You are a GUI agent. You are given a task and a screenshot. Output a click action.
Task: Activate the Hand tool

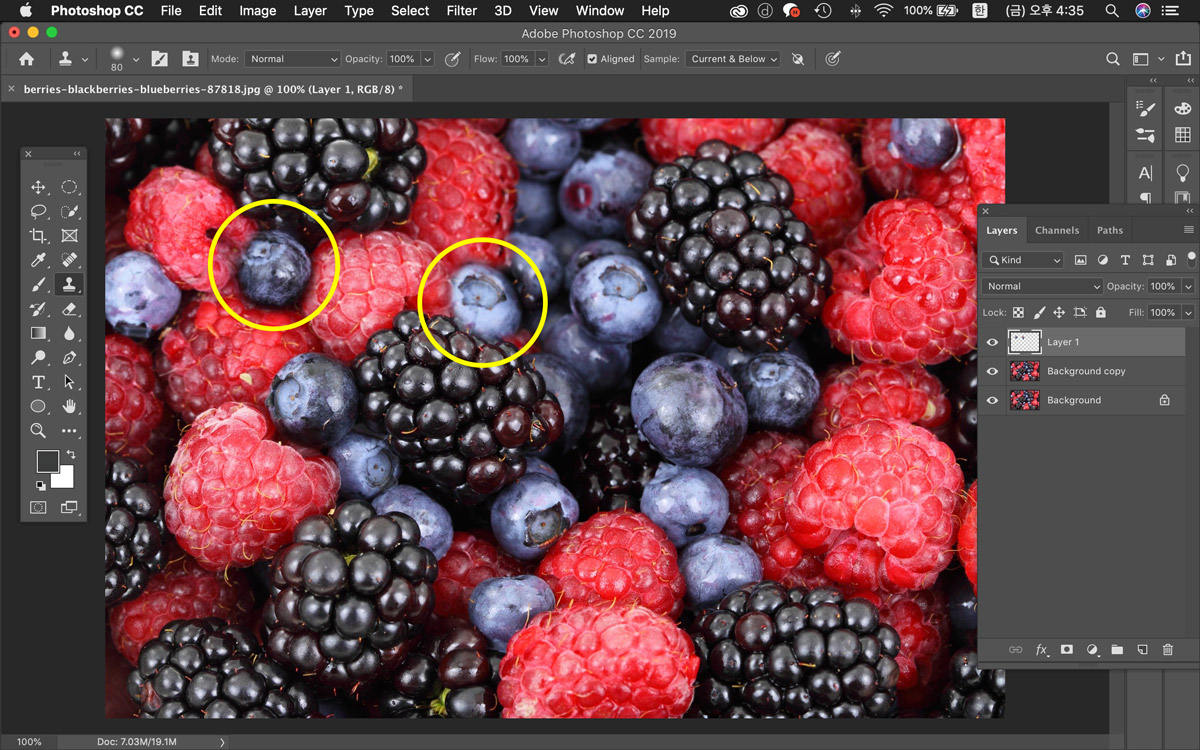click(x=69, y=406)
